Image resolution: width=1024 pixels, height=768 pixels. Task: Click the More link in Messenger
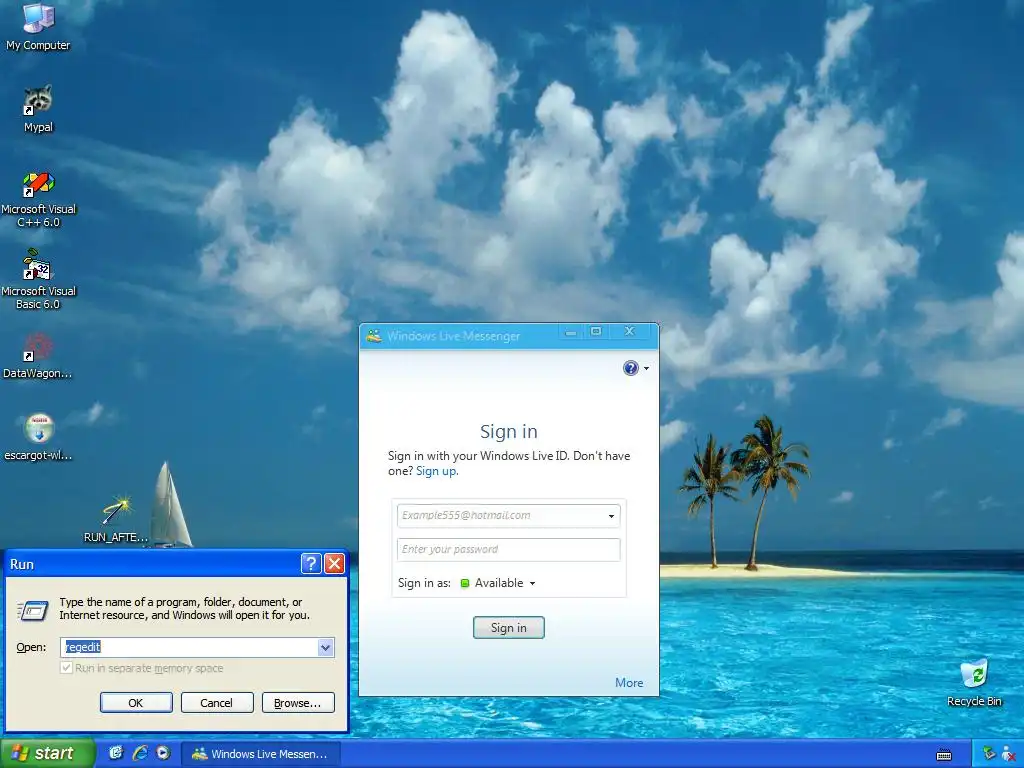pyautogui.click(x=629, y=682)
